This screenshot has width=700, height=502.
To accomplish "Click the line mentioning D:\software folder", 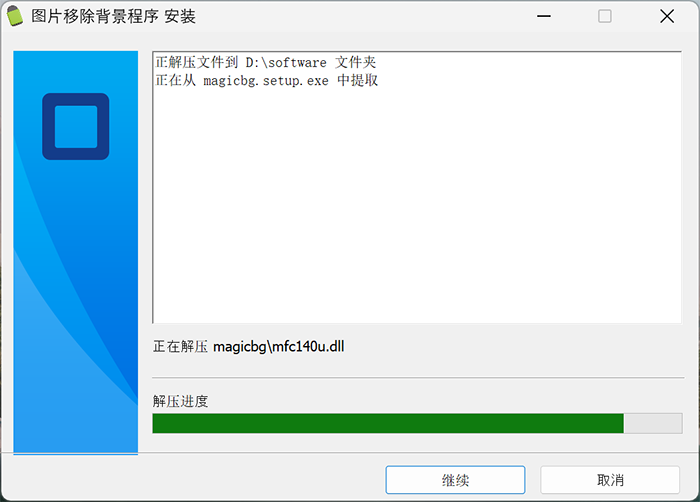I will coord(266,62).
